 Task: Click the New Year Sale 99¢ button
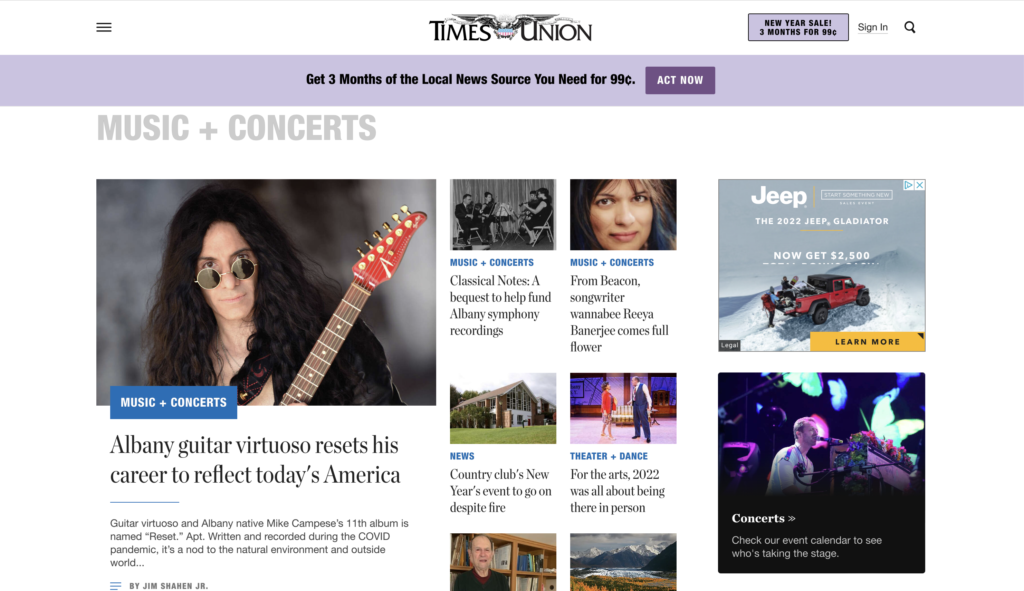798,27
